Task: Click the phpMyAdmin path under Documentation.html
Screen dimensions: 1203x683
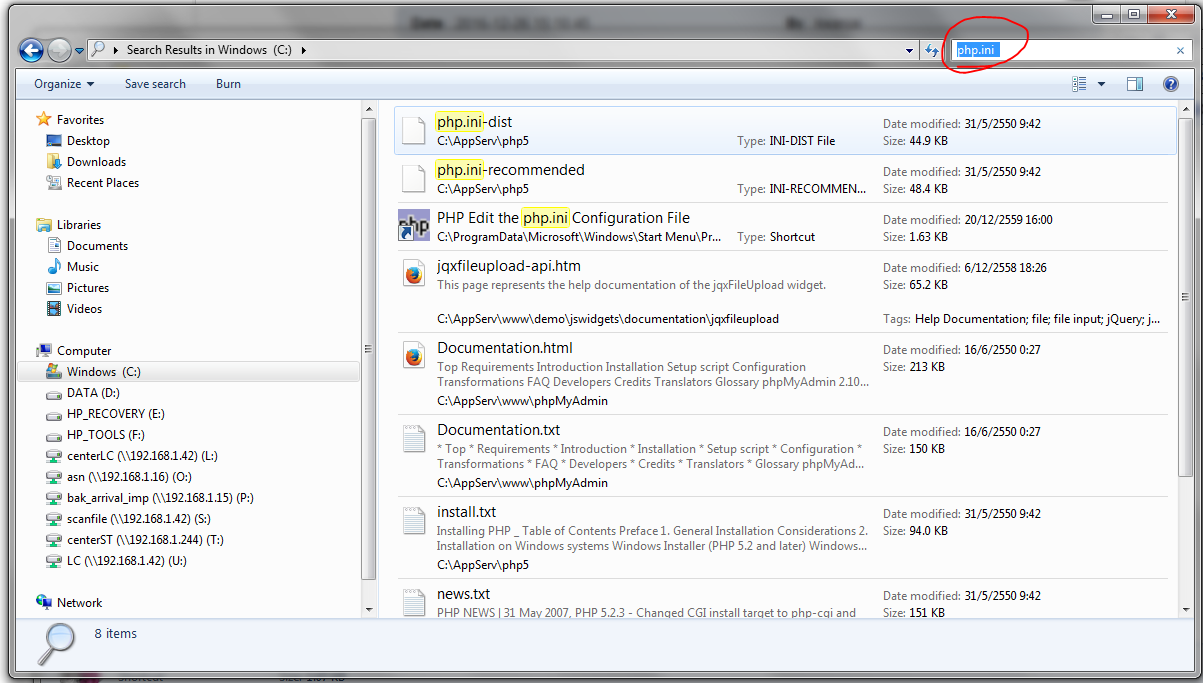Action: coord(522,401)
